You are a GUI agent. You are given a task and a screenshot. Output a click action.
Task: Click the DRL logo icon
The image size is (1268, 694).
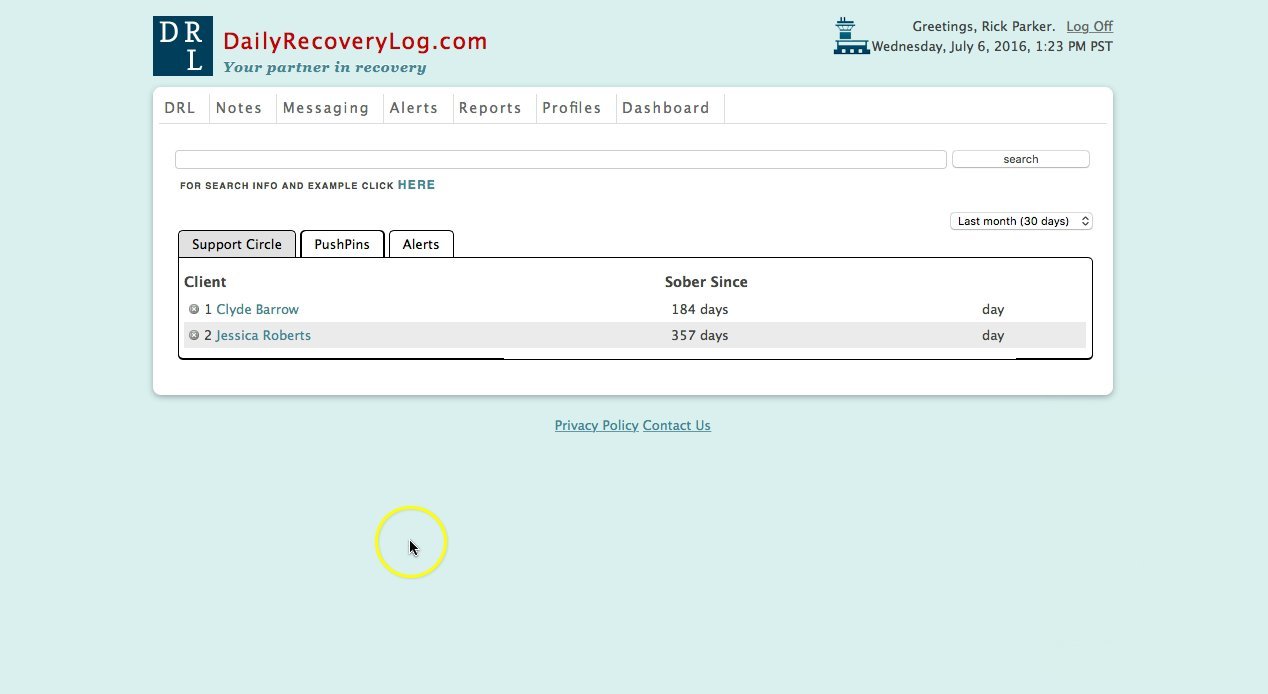[x=183, y=46]
